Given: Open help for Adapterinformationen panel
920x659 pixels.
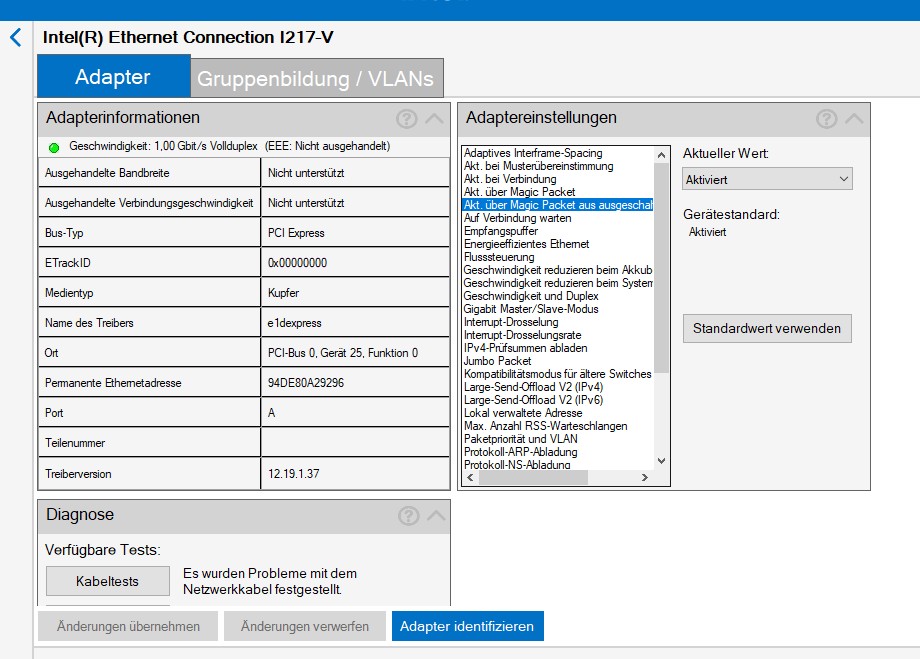Looking at the screenshot, I should point(407,119).
